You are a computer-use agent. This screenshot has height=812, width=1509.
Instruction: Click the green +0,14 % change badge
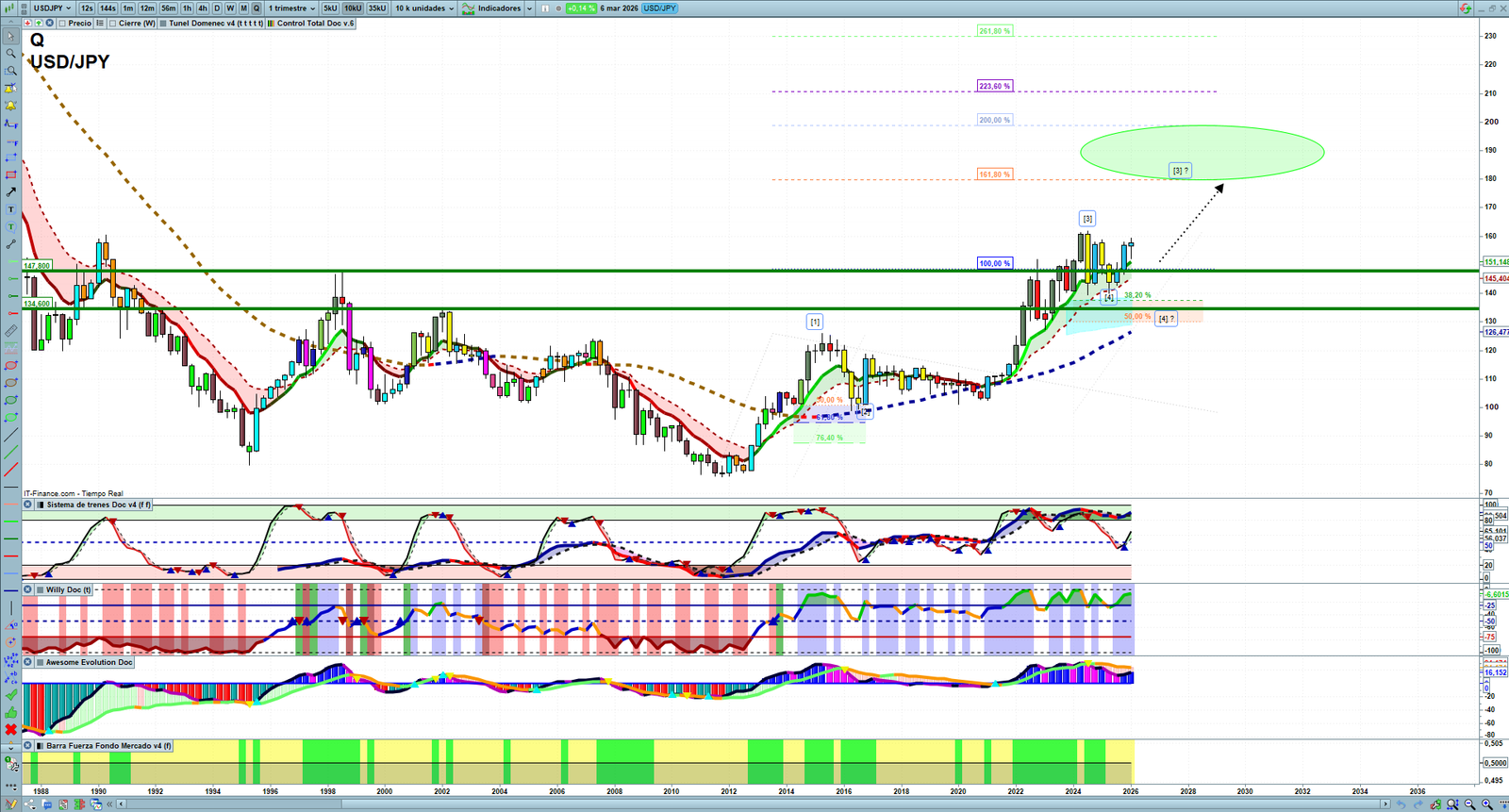pyautogui.click(x=581, y=8)
